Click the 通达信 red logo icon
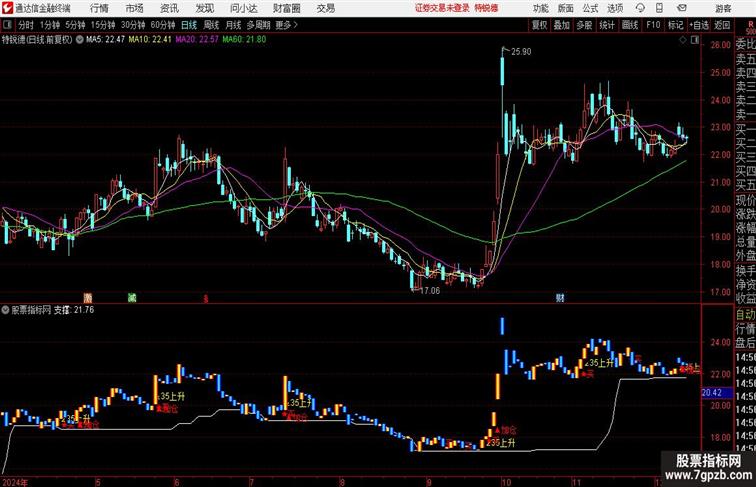Screen dimensions: 756x487 pos(8,8)
